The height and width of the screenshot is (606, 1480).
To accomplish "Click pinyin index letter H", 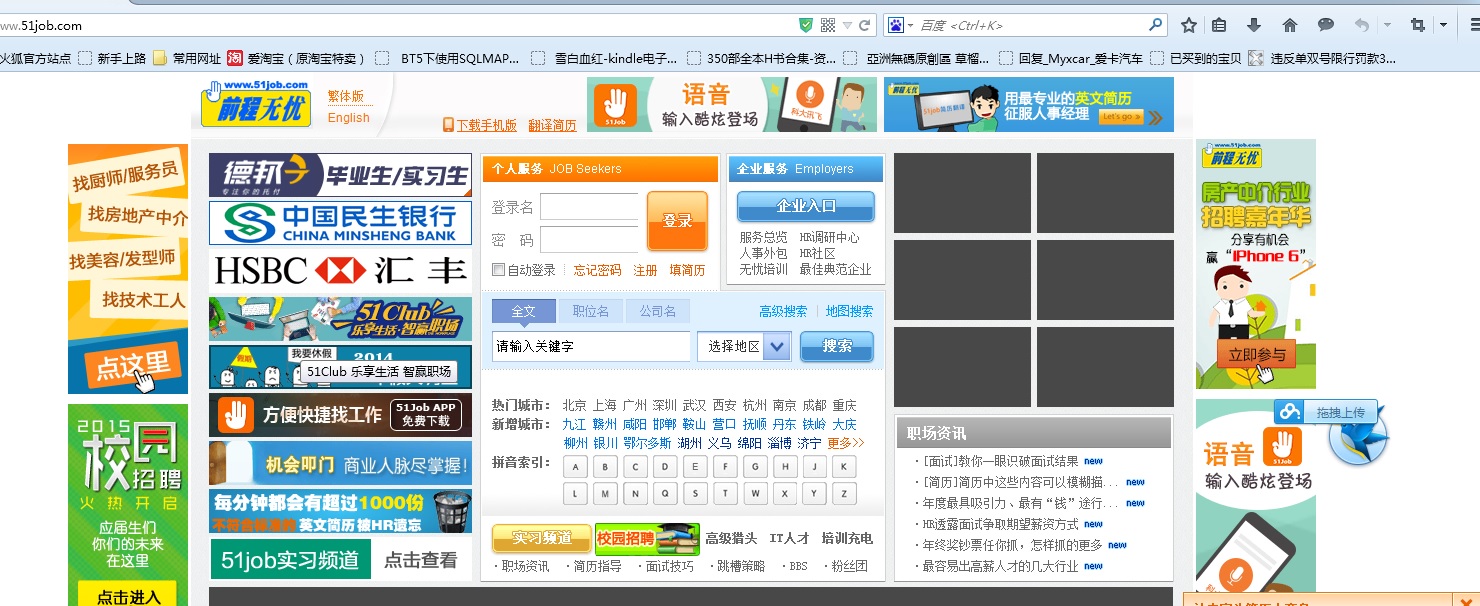I will coord(785,467).
